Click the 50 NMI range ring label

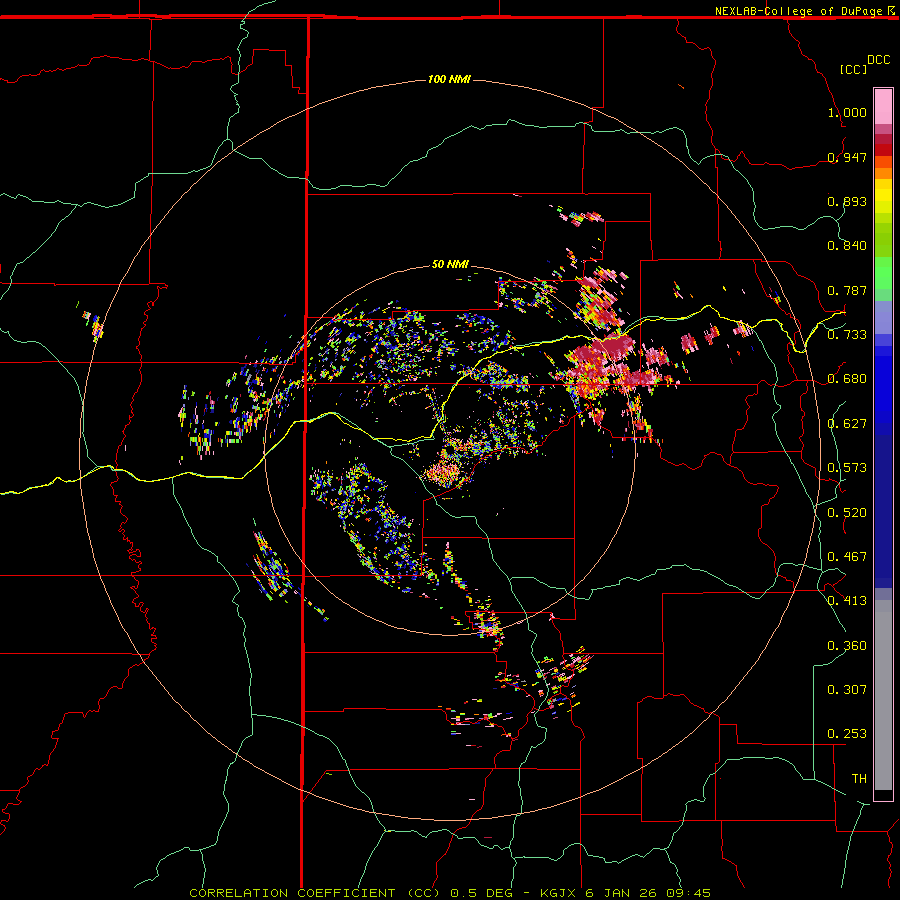[450, 264]
